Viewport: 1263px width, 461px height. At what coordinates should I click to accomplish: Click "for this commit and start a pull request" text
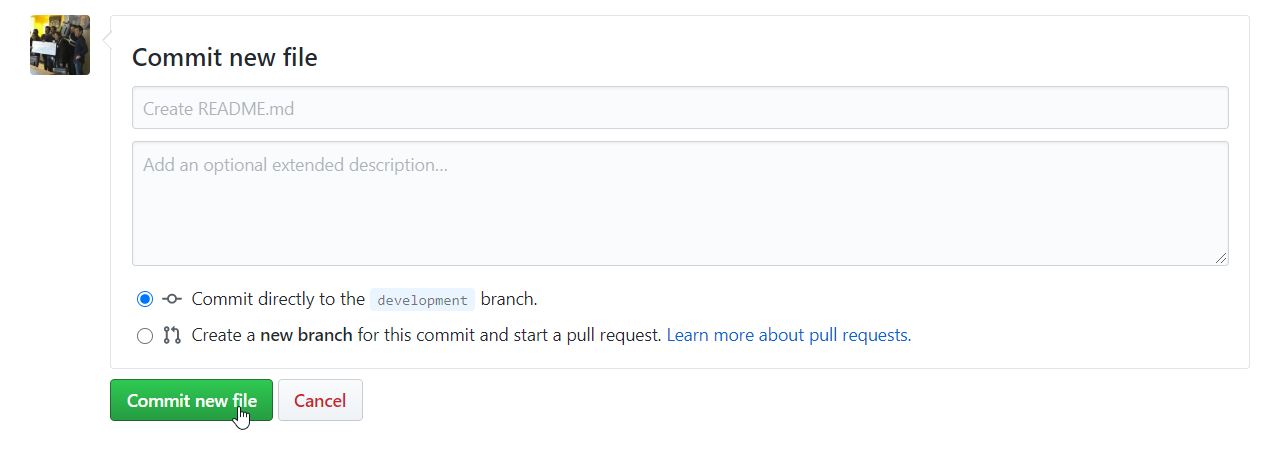510,335
